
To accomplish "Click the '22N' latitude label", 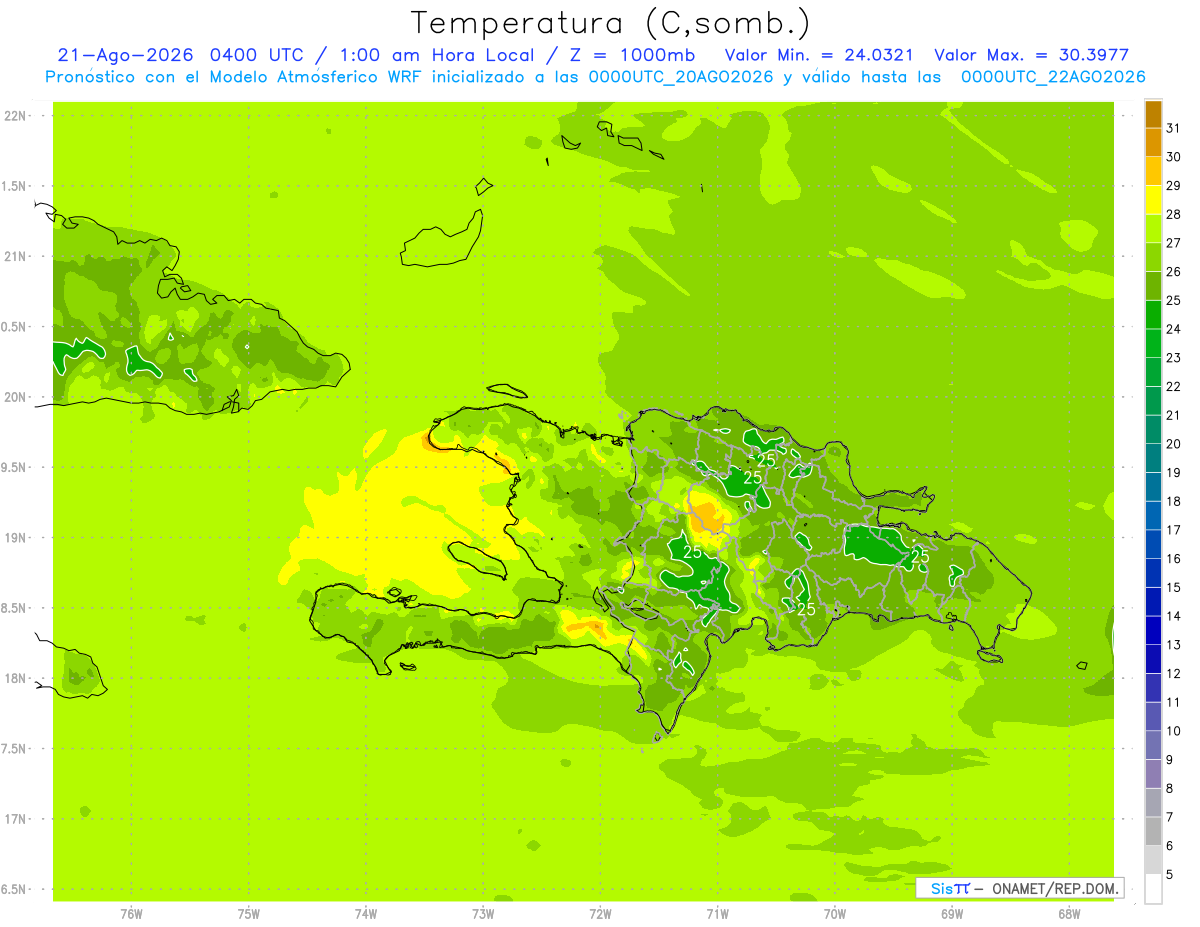I will coord(14,116).
